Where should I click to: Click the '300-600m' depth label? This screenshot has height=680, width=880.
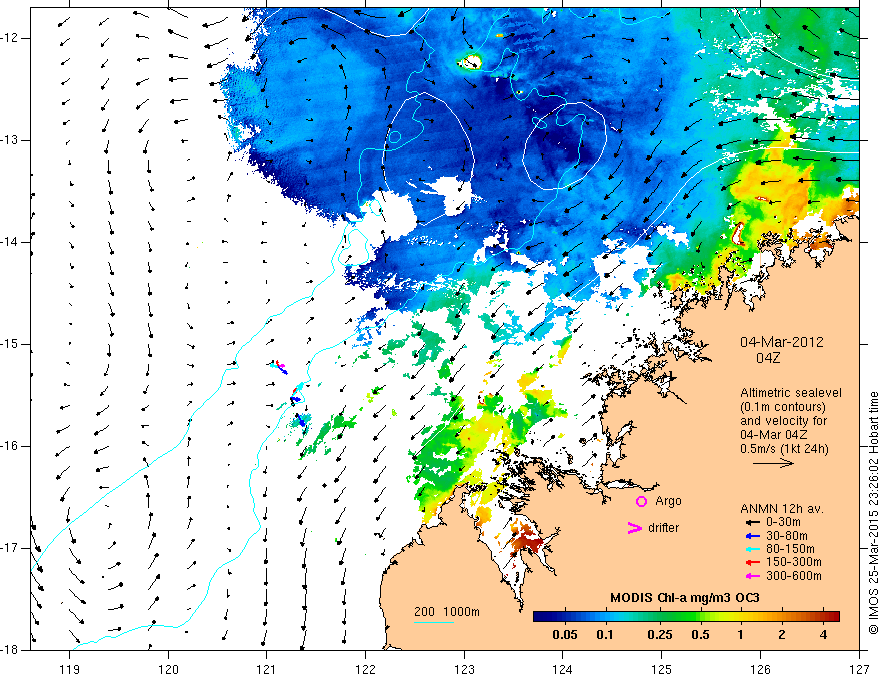click(794, 576)
